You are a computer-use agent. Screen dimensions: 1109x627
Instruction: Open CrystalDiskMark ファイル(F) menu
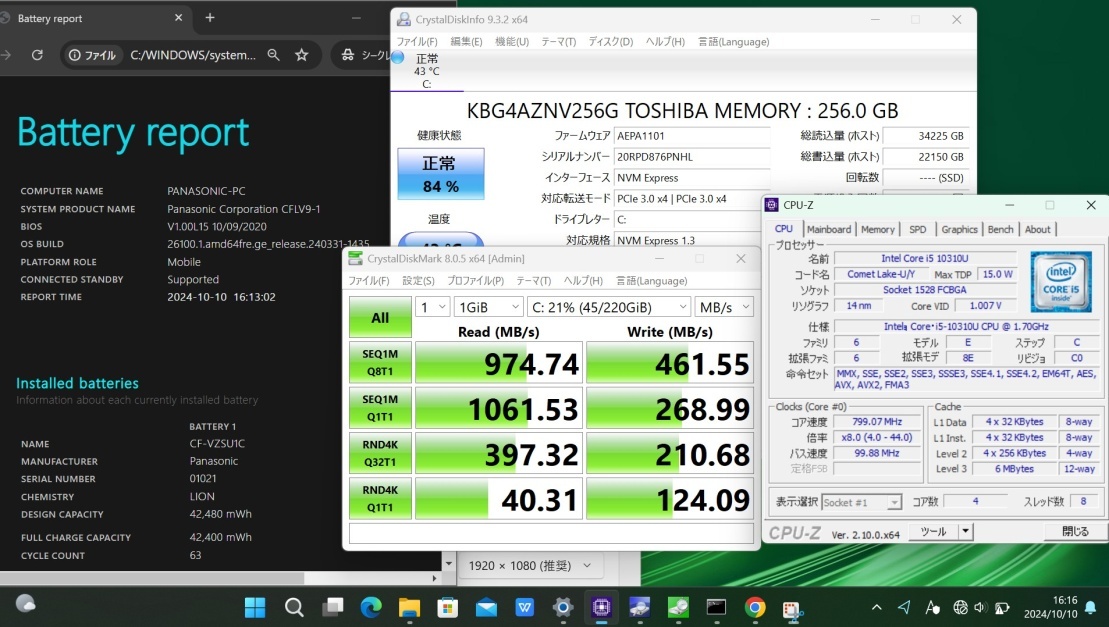368,281
